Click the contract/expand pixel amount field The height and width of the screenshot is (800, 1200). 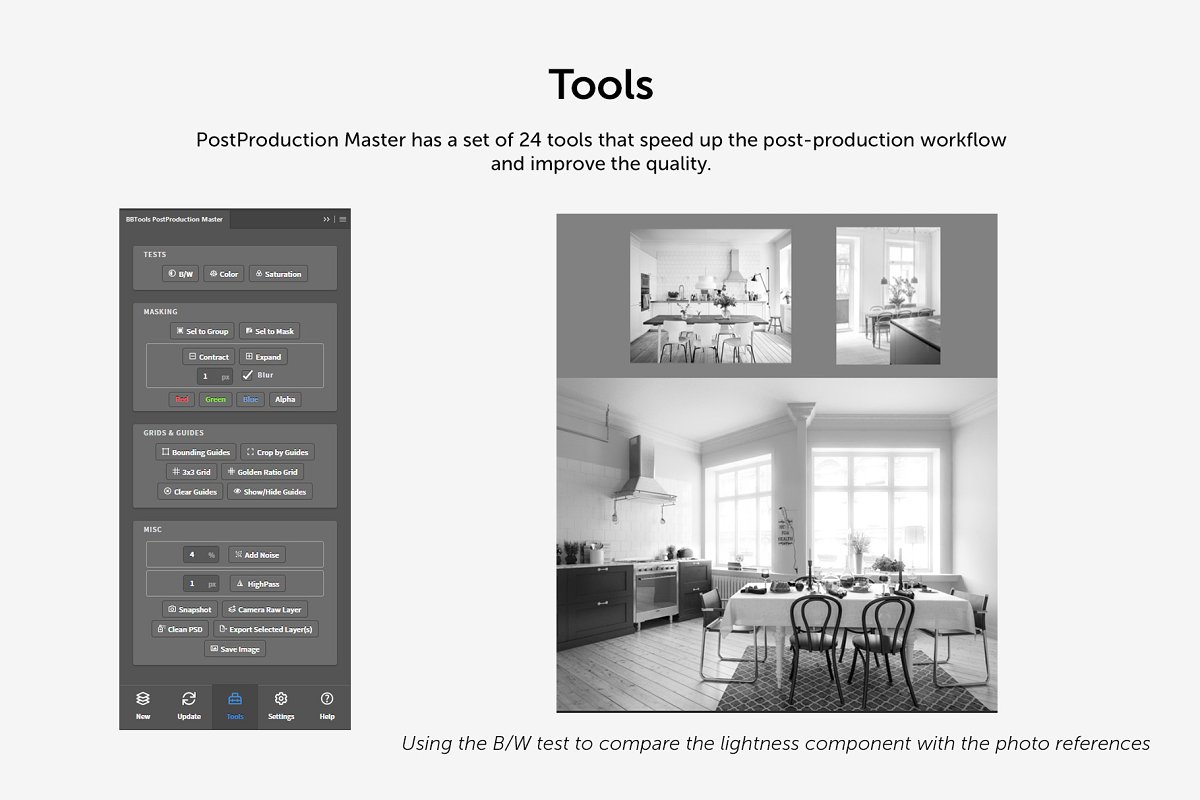214,377
